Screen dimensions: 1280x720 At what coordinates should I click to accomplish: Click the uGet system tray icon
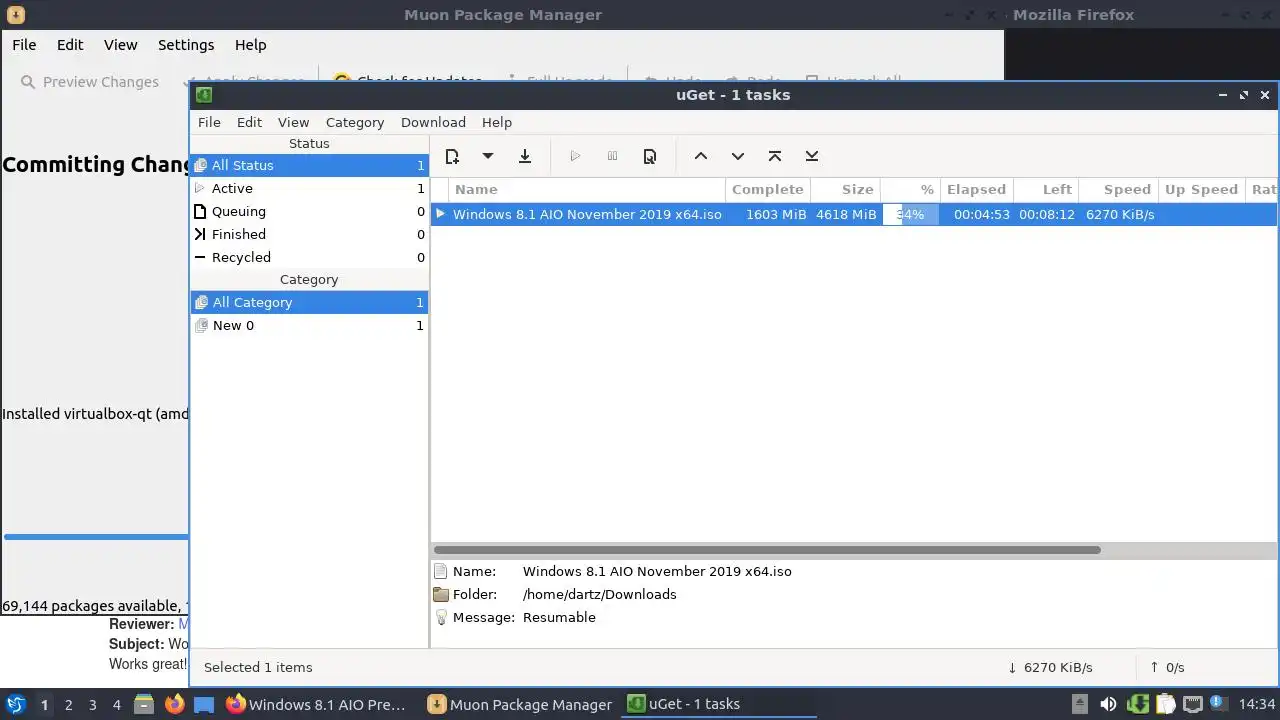(x=1137, y=704)
